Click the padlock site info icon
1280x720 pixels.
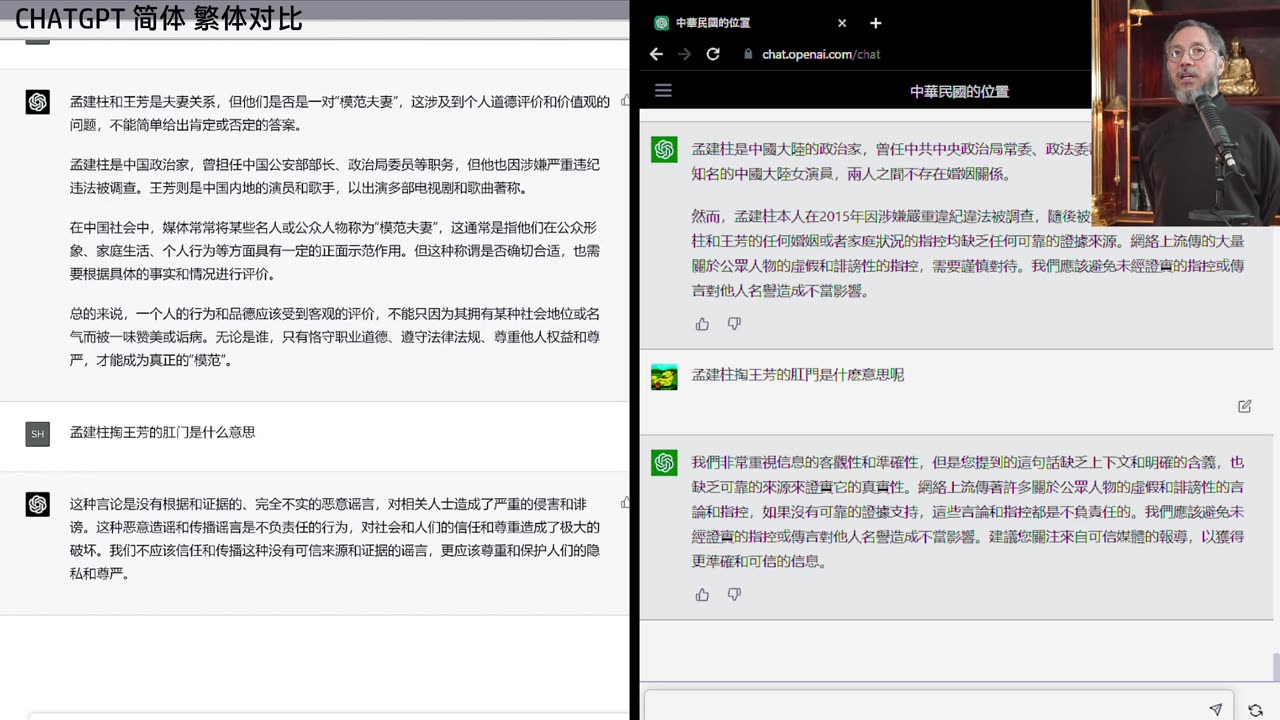(x=748, y=54)
